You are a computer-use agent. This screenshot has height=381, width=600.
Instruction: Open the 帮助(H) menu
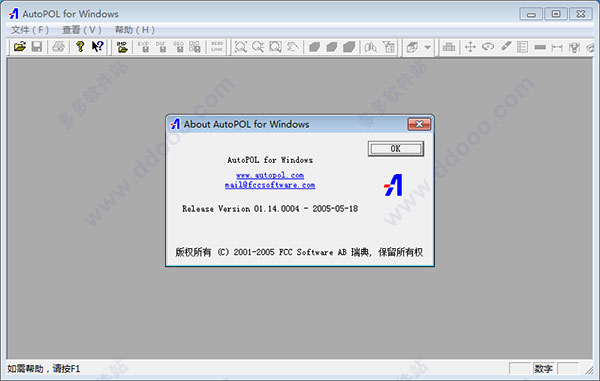click(x=135, y=30)
